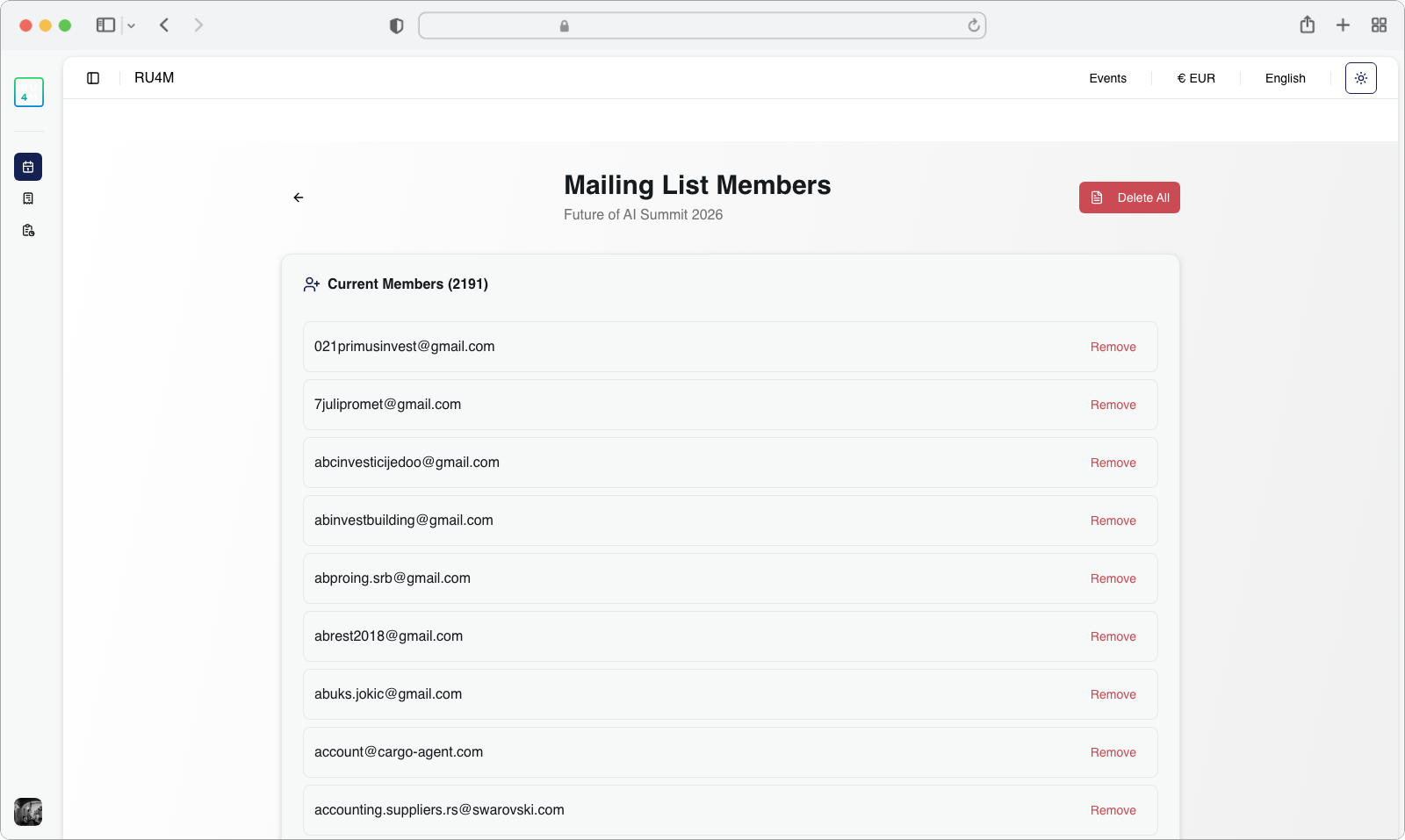Open the Events menu item
The width and height of the screenshot is (1405, 840).
click(1107, 78)
